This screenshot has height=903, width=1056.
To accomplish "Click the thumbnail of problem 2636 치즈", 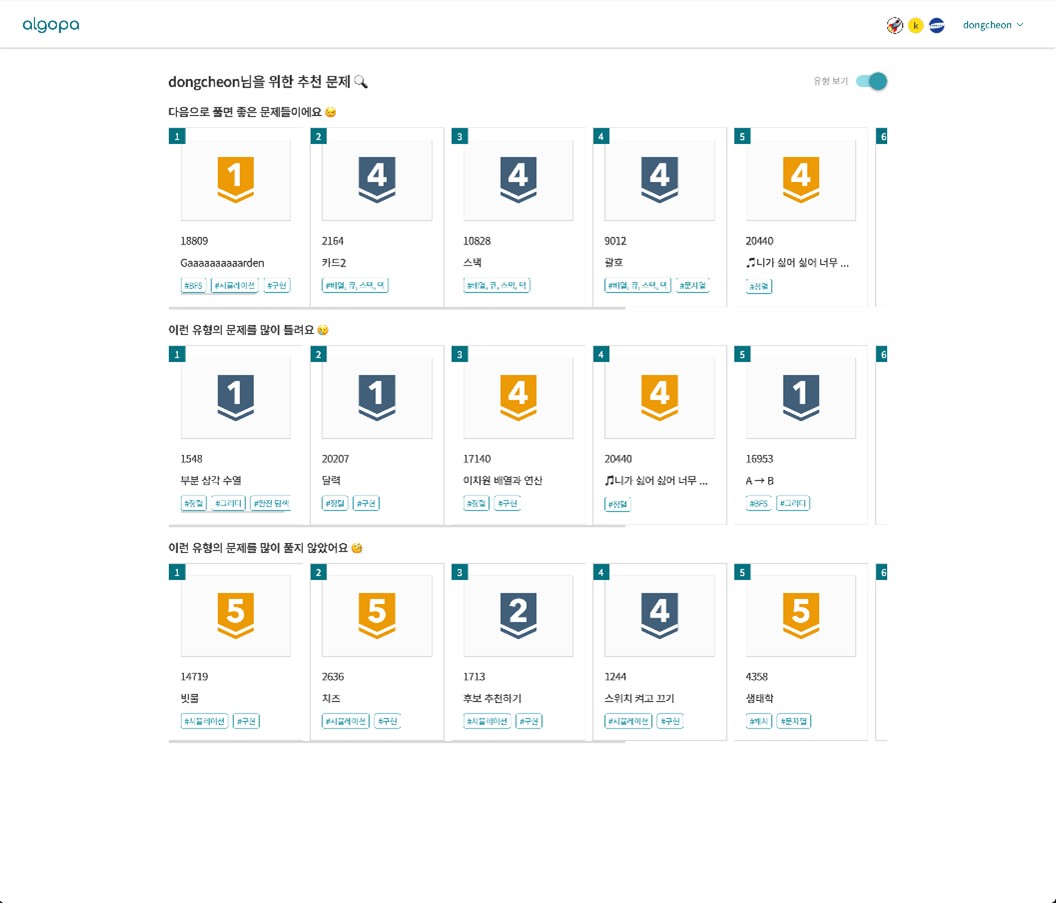I will pos(376,616).
